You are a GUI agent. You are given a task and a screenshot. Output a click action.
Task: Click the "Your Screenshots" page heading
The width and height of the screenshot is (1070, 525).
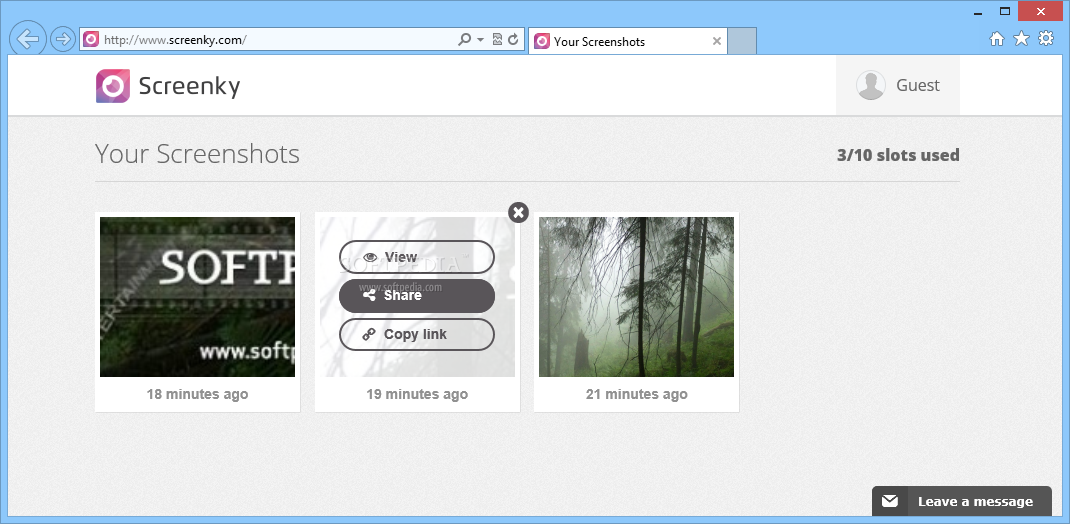pos(197,154)
